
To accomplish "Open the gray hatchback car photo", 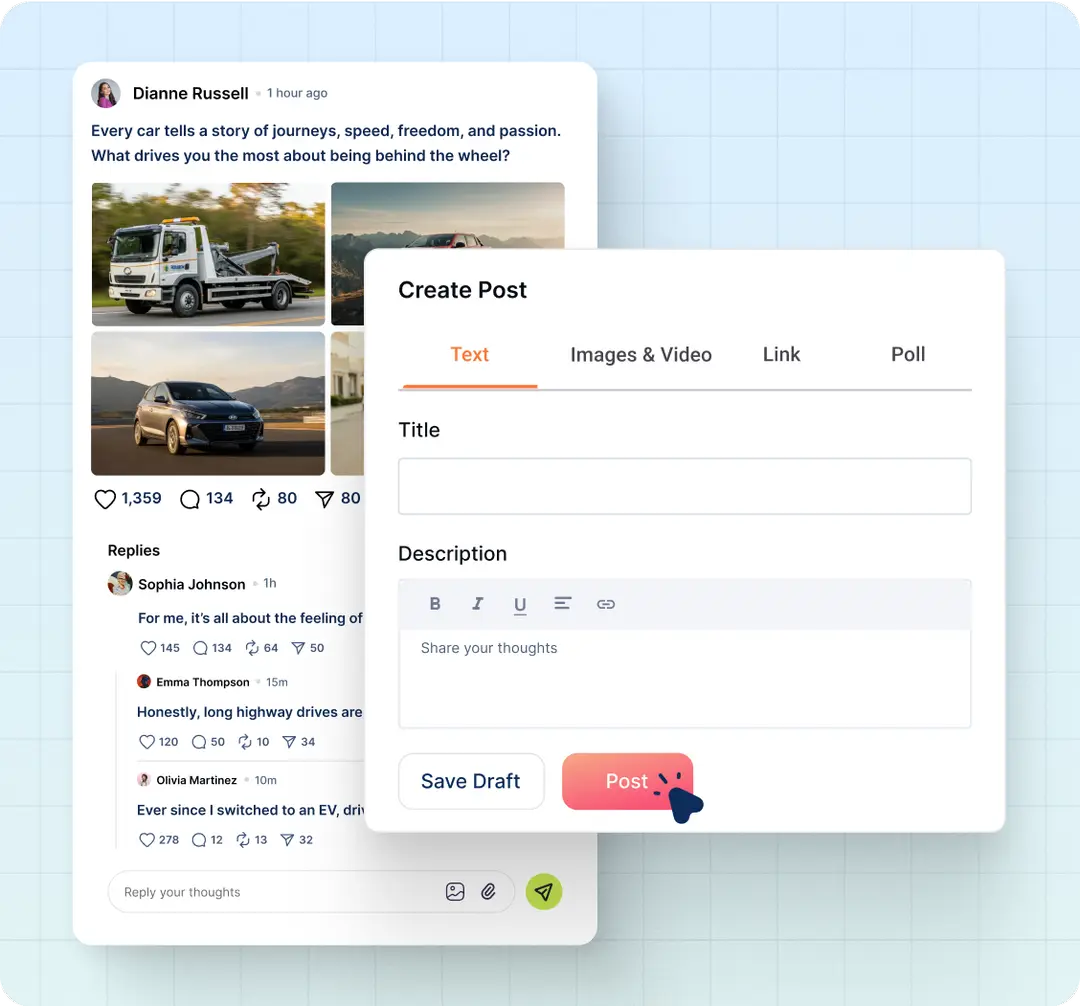I will (208, 404).
